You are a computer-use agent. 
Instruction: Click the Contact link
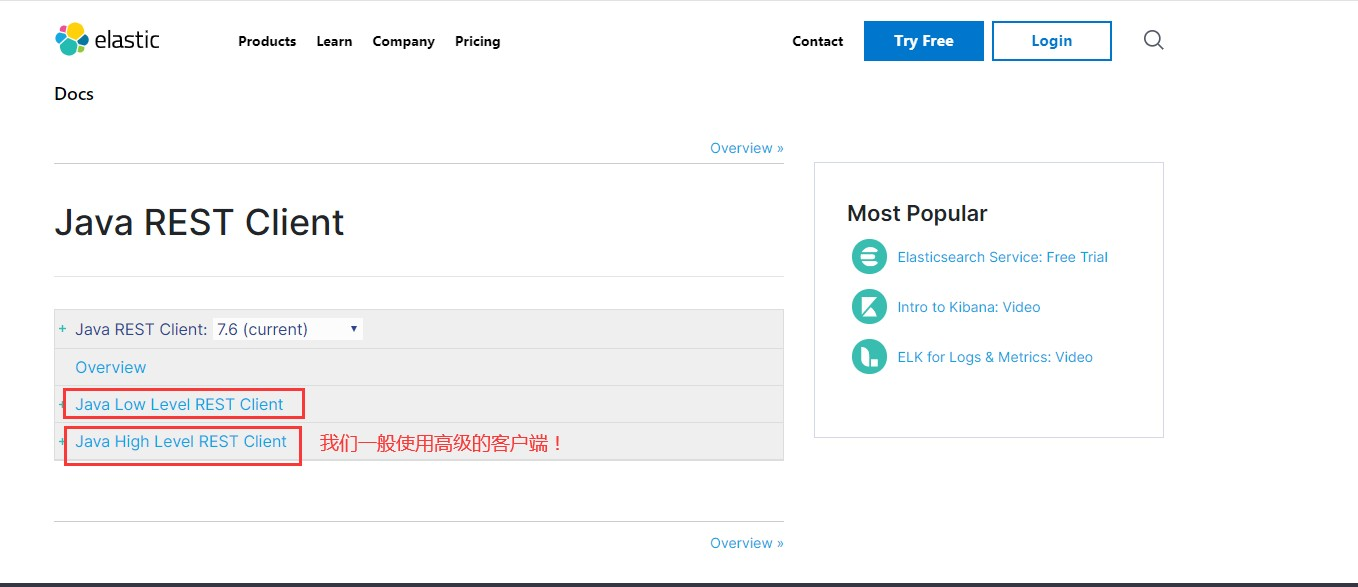[x=817, y=41]
